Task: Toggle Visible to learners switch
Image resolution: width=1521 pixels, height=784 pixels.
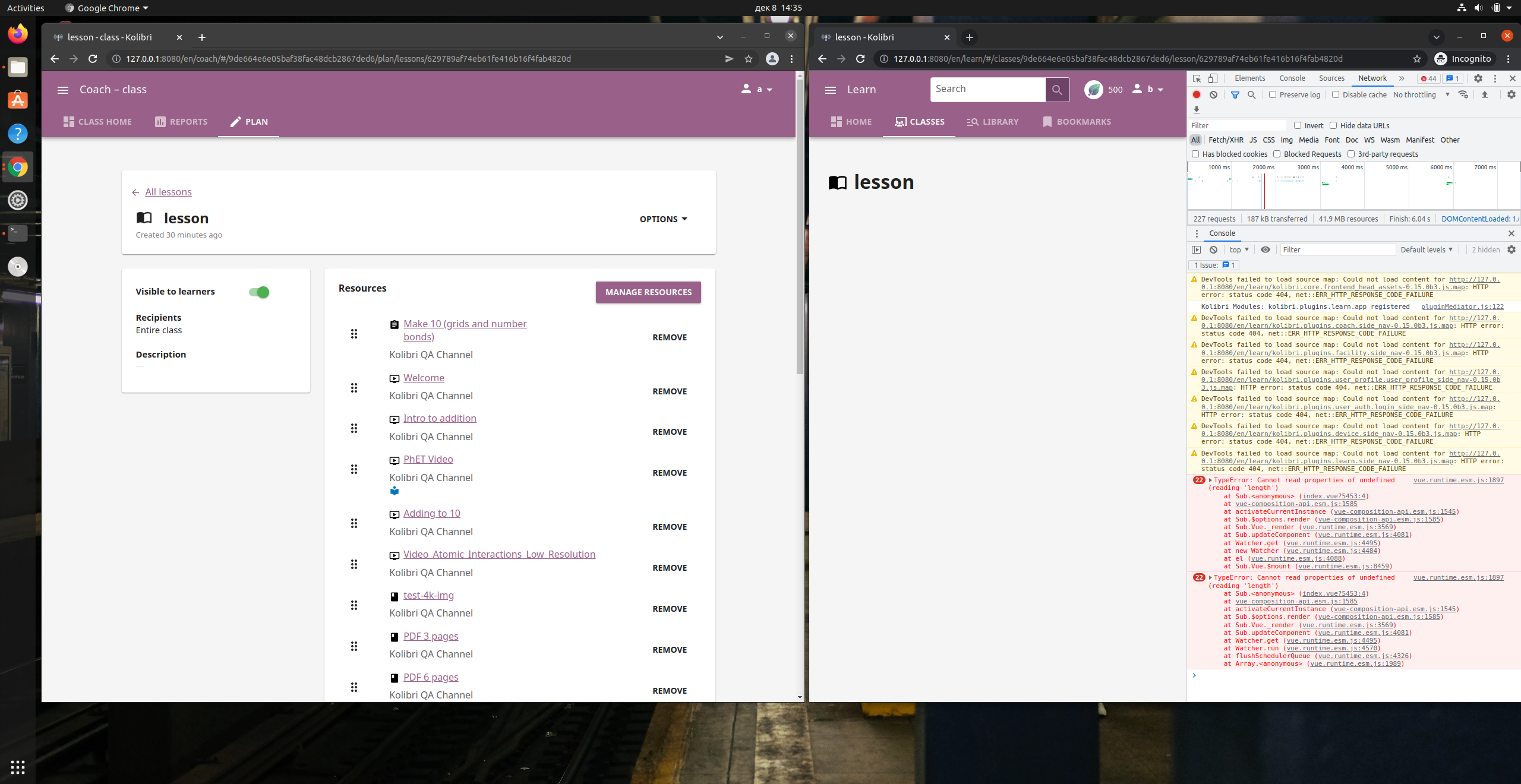Action: [259, 292]
